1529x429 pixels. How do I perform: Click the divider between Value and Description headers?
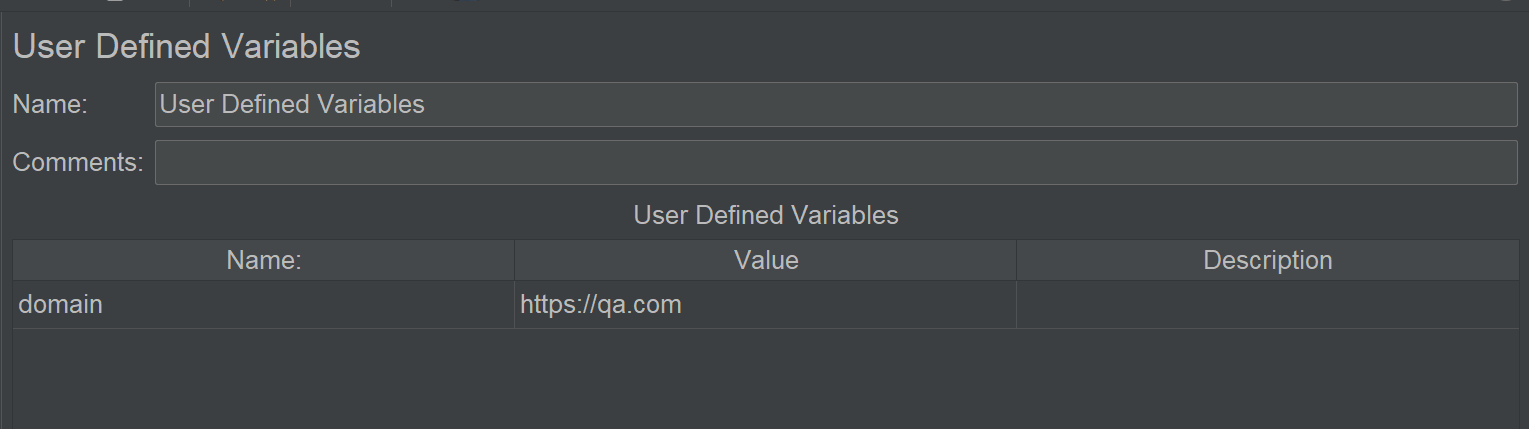1016,260
